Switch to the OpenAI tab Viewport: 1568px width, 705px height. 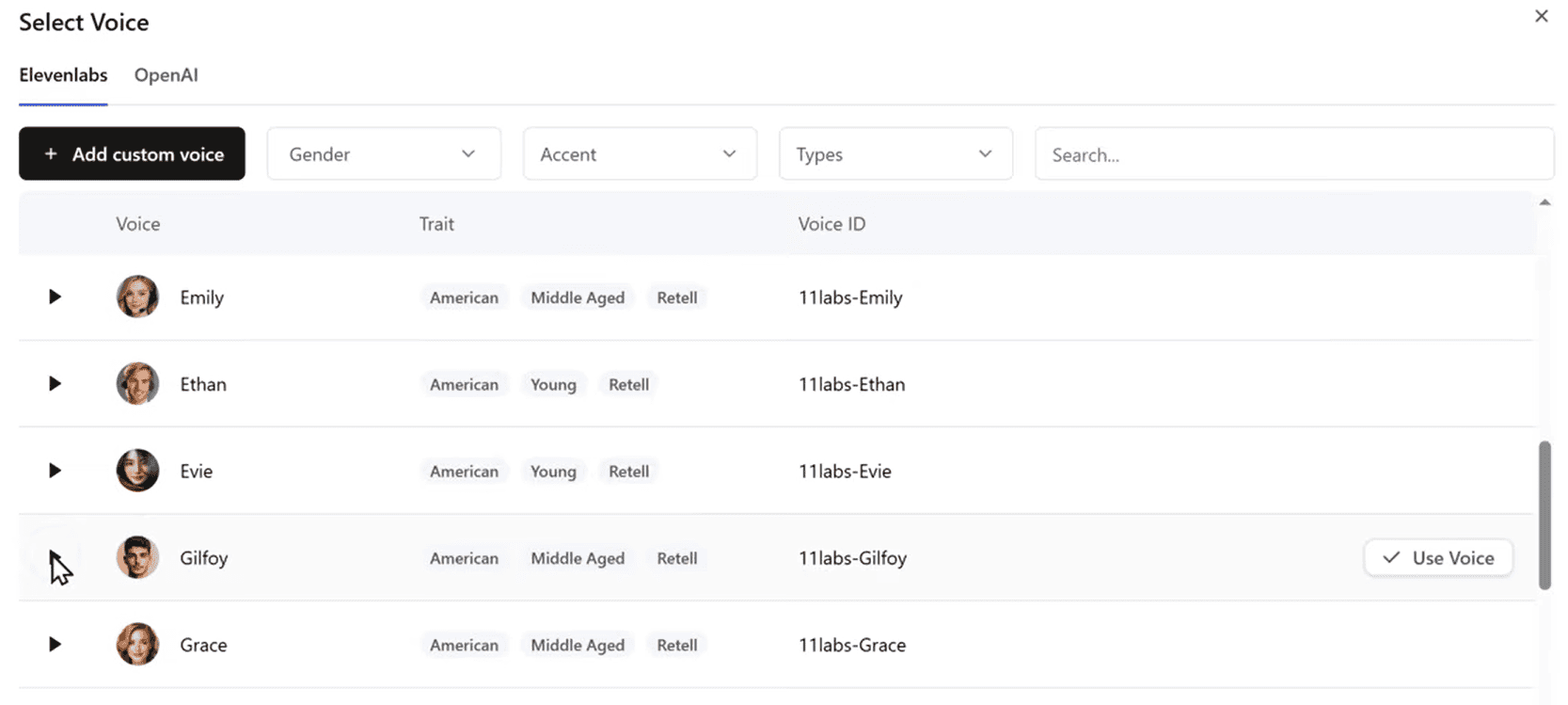click(x=166, y=75)
